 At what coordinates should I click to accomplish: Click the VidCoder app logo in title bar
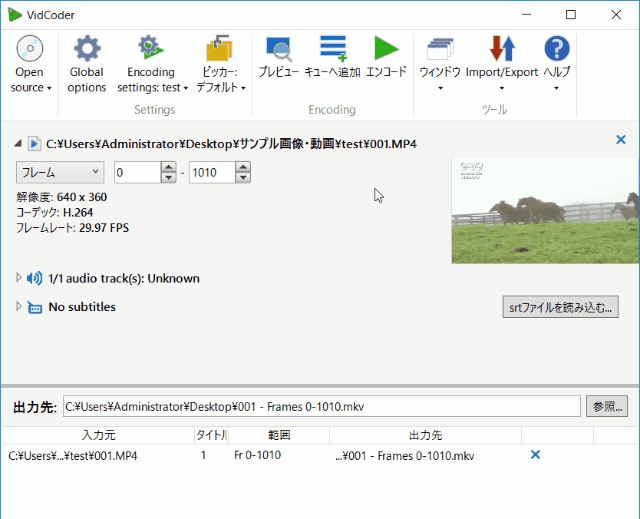[x=15, y=15]
